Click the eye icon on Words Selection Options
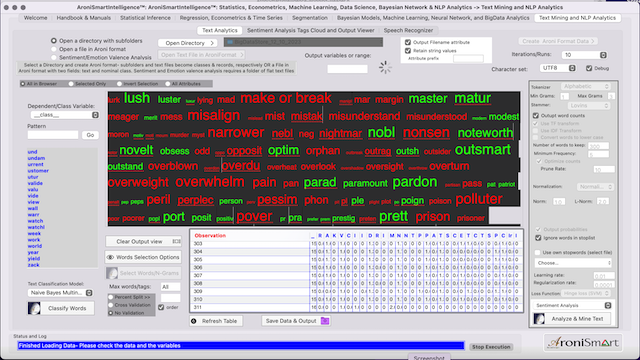640x360 pixels. click(110, 257)
